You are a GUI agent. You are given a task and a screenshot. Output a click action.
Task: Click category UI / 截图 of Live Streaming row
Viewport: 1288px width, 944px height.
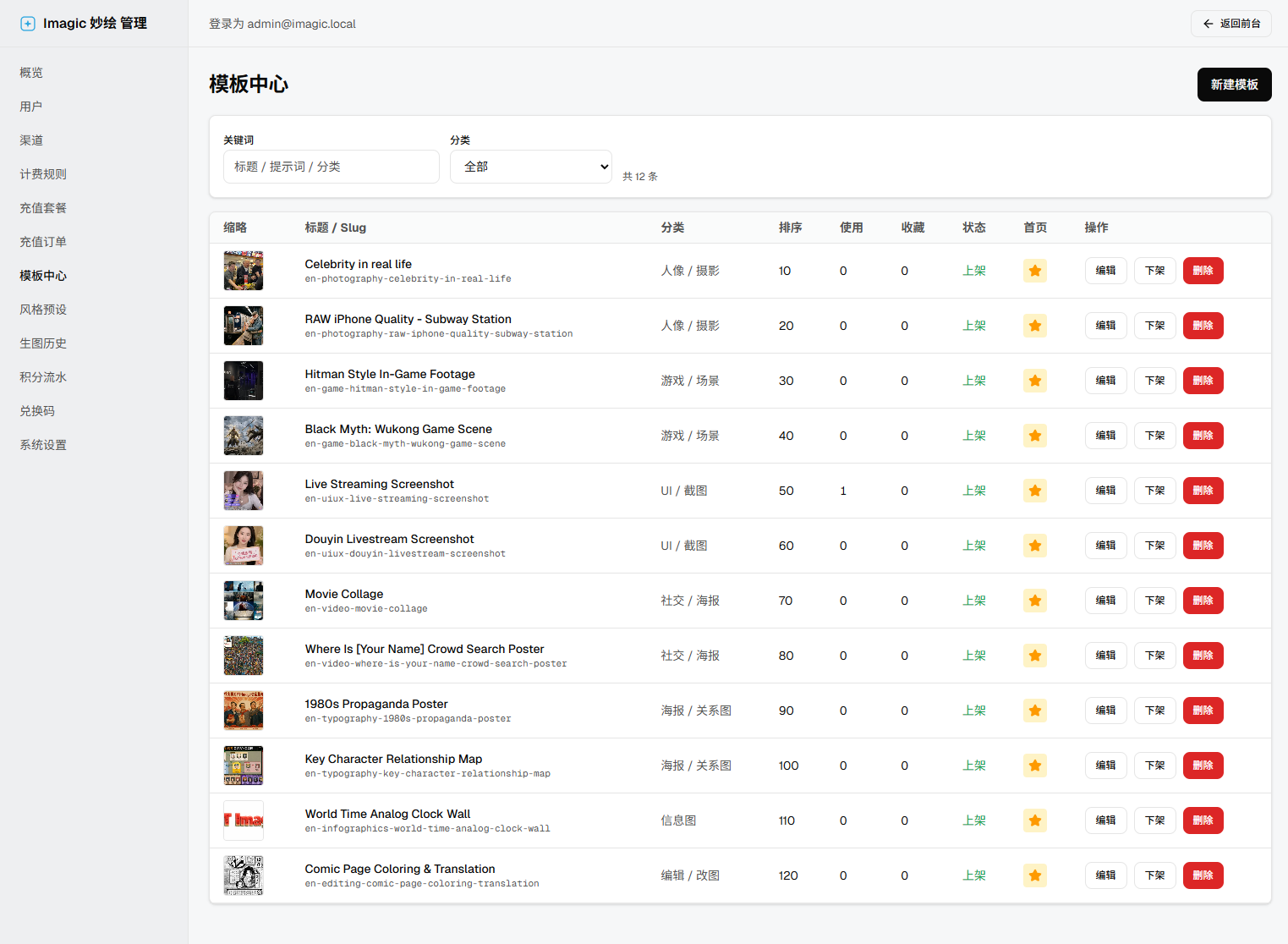coord(684,491)
